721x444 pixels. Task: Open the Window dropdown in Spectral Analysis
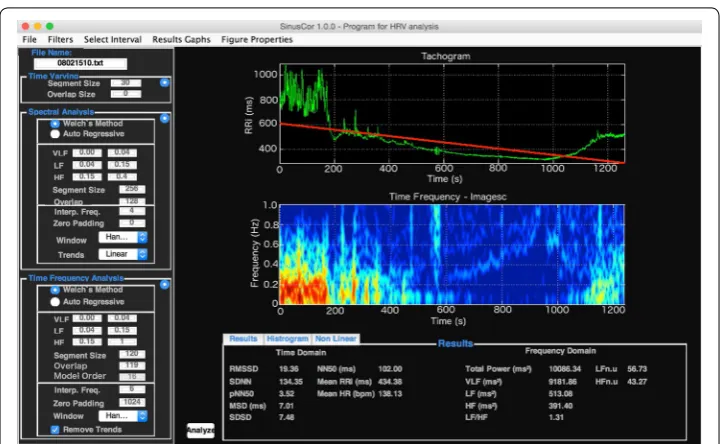[123, 237]
